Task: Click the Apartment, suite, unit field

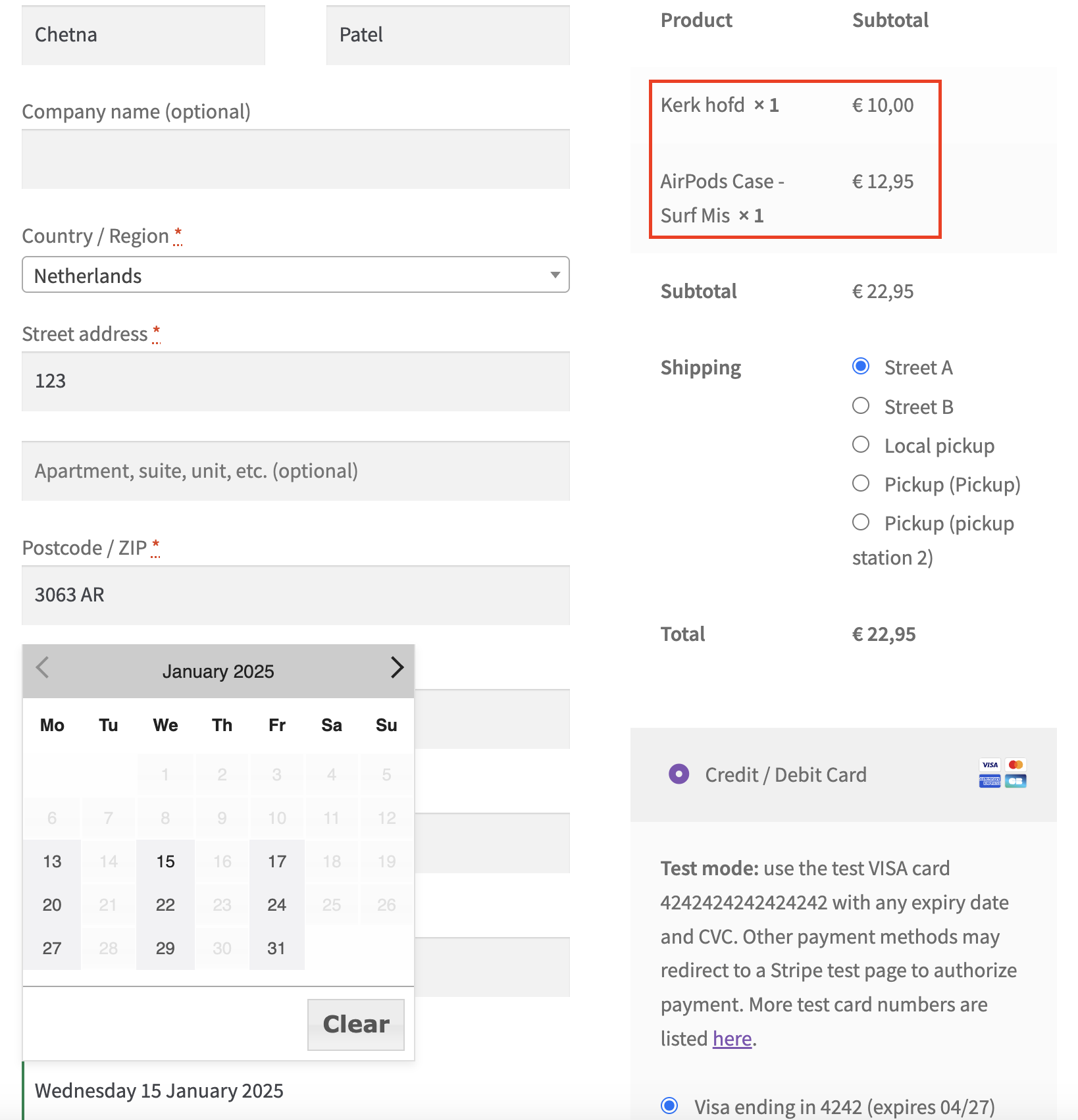Action: pos(295,471)
